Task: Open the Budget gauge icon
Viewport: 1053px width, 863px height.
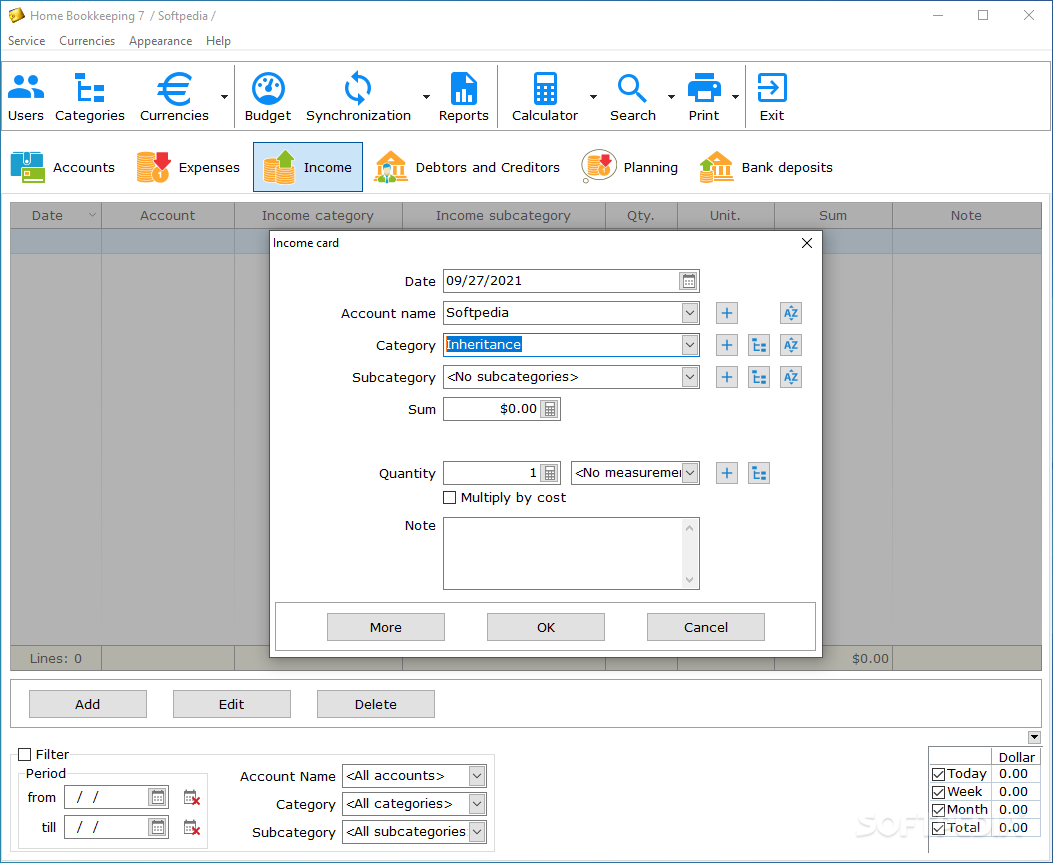Action: point(267,97)
